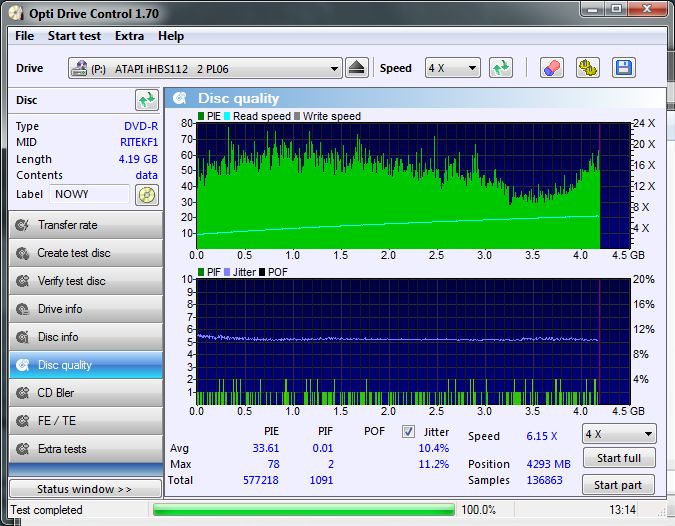Click the gray Write speed legend swatch

click(x=297, y=116)
